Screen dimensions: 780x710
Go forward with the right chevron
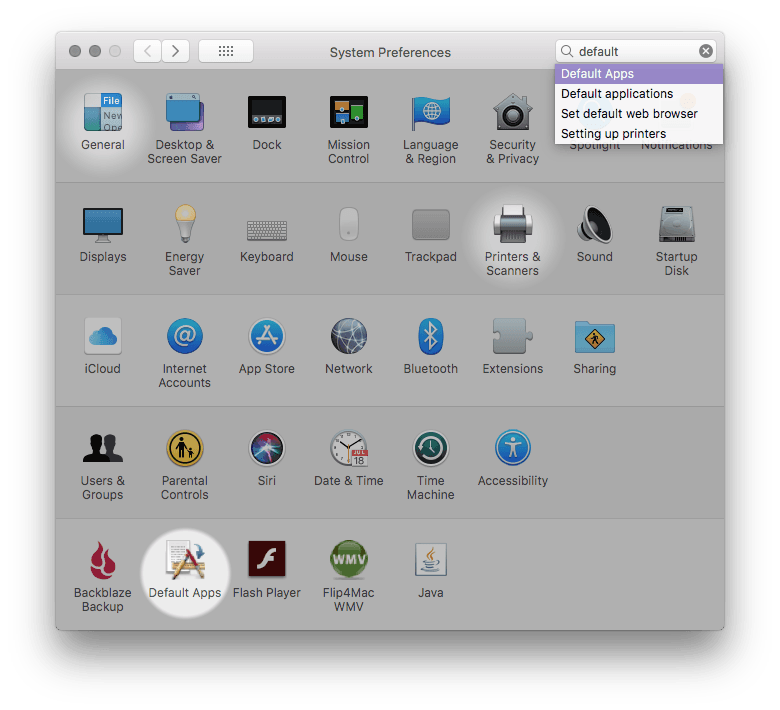[175, 51]
